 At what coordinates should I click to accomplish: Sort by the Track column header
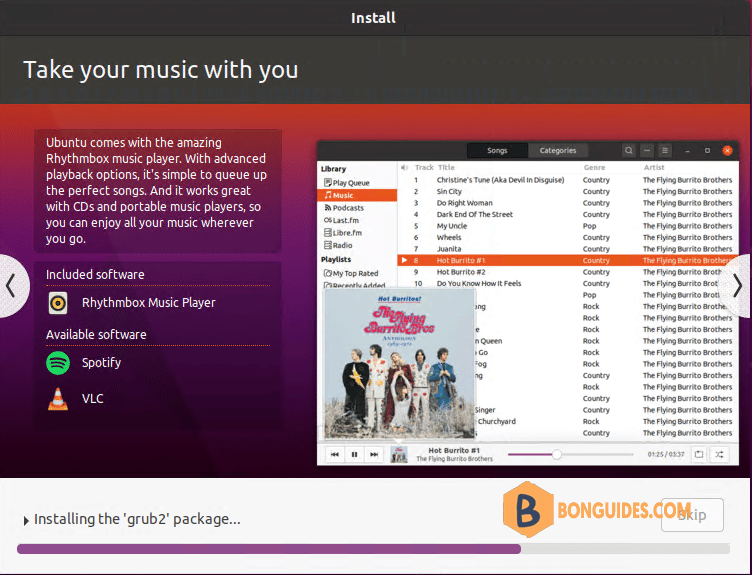point(423,167)
